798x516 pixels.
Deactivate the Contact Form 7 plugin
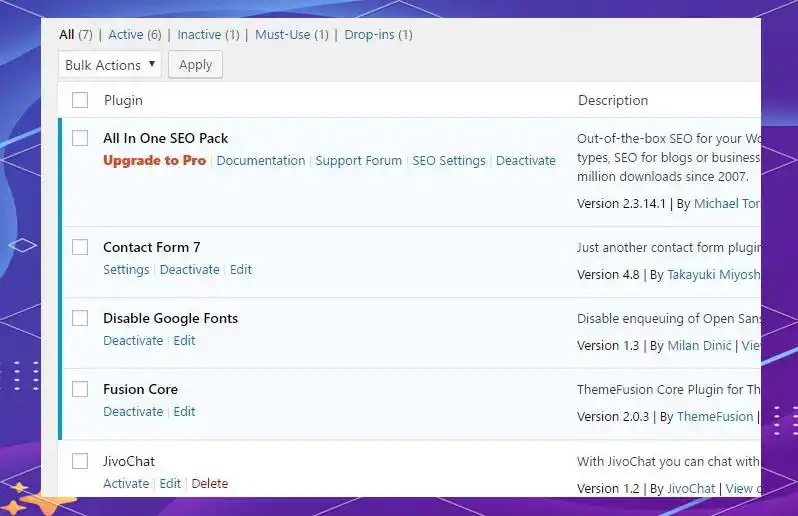coord(189,269)
